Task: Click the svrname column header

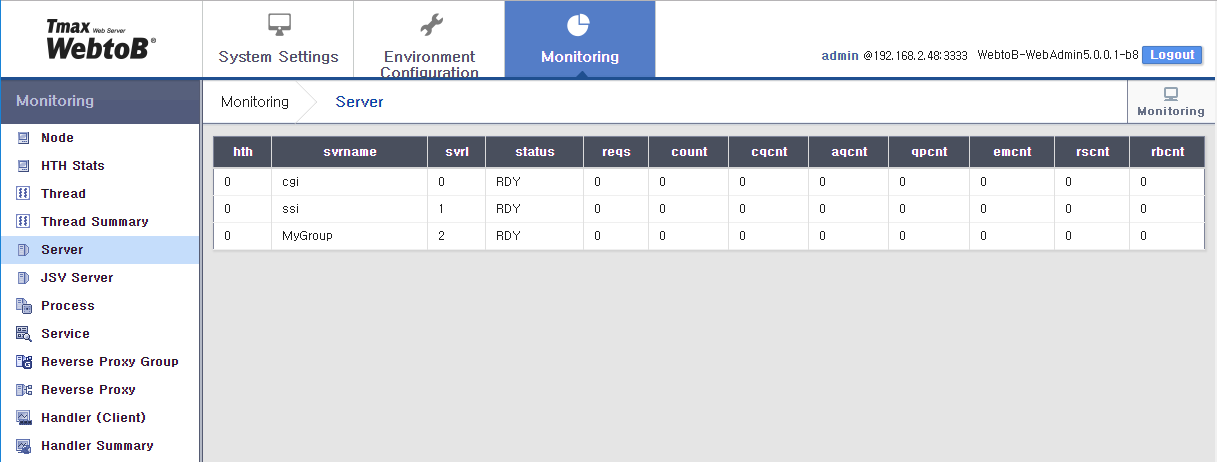Action: coord(350,152)
